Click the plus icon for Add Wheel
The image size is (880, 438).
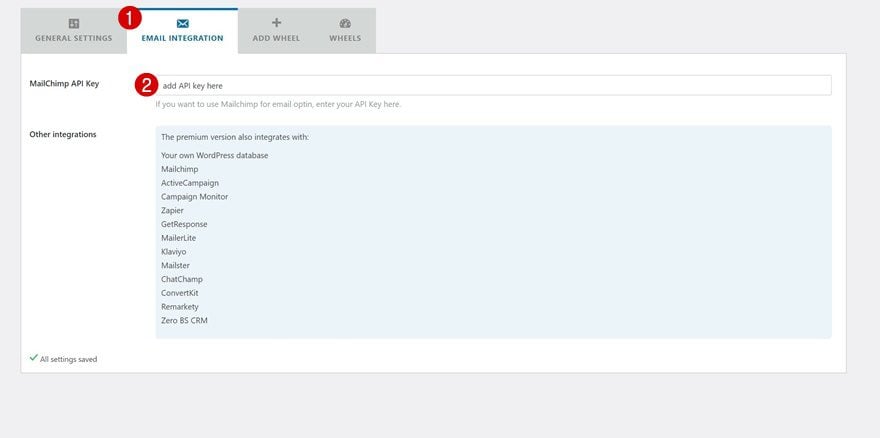(x=276, y=23)
